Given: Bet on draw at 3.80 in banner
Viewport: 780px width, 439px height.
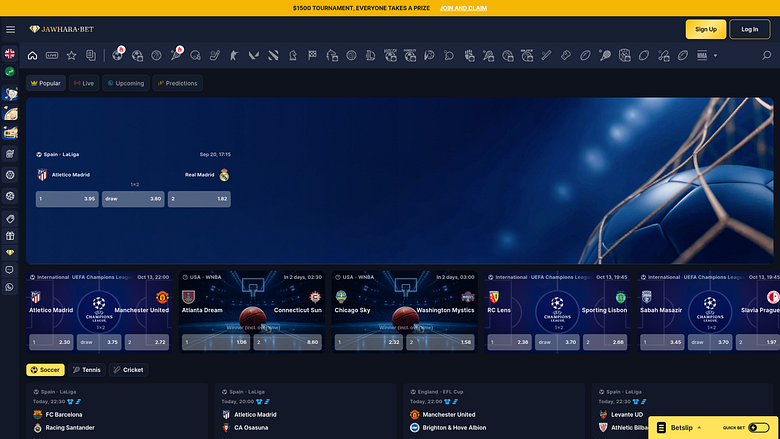Looking at the screenshot, I should tap(133, 199).
